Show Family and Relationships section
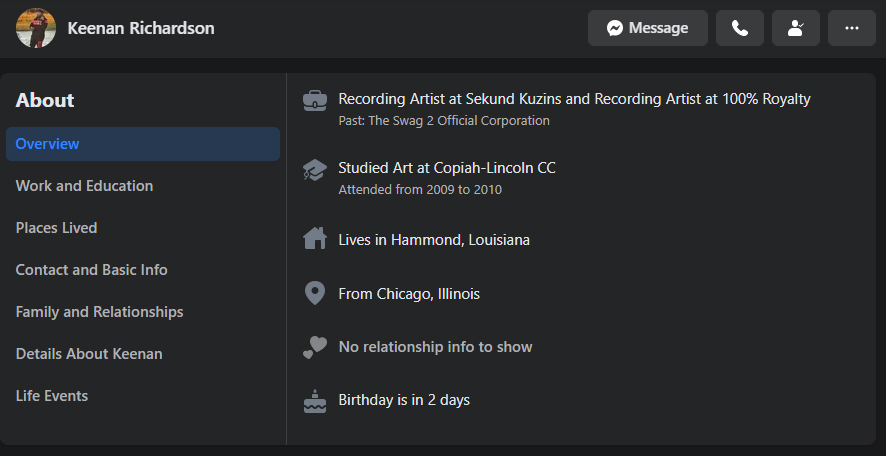Image resolution: width=886 pixels, height=456 pixels. point(100,312)
